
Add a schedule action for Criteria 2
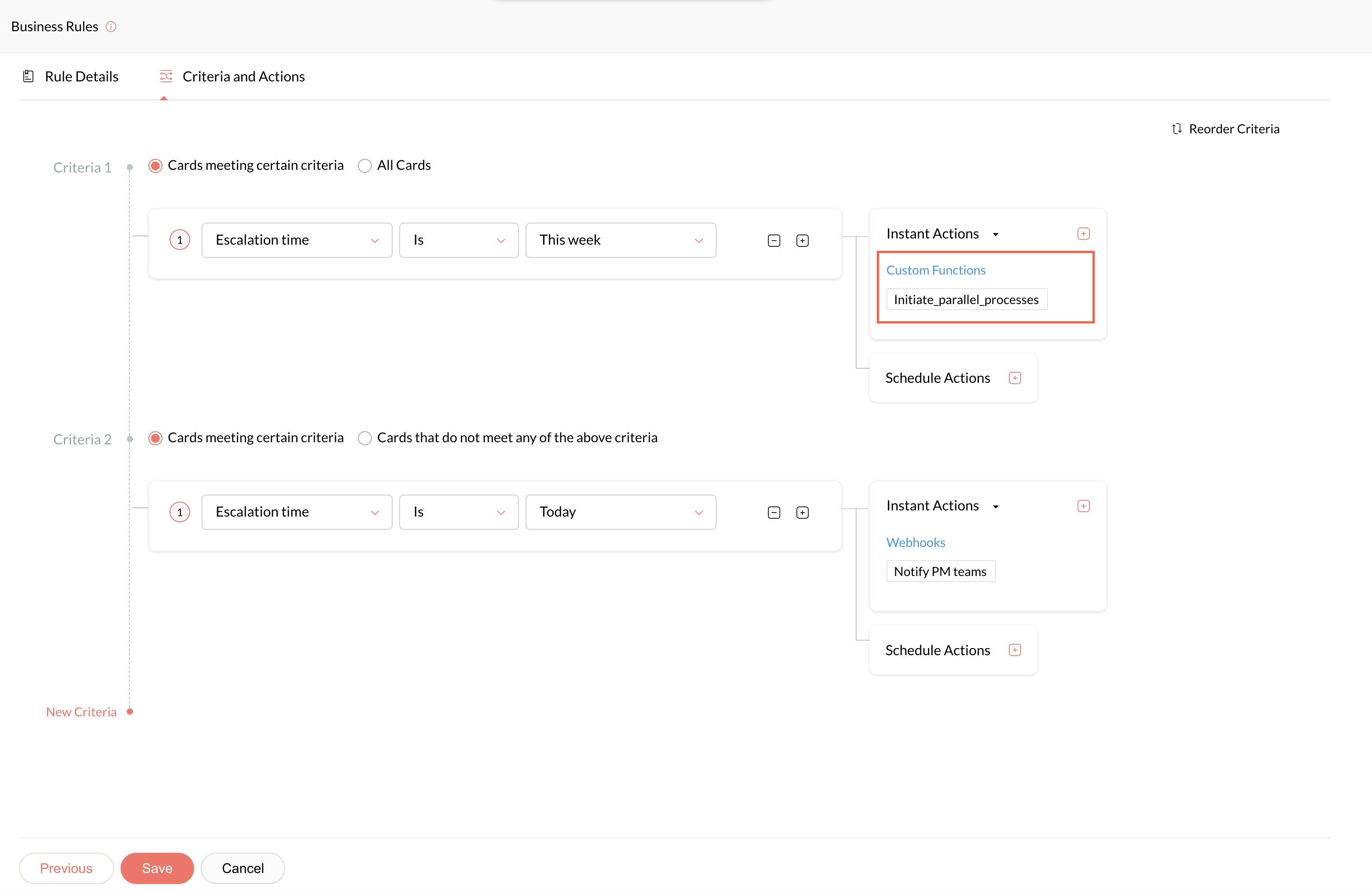[x=1015, y=650]
